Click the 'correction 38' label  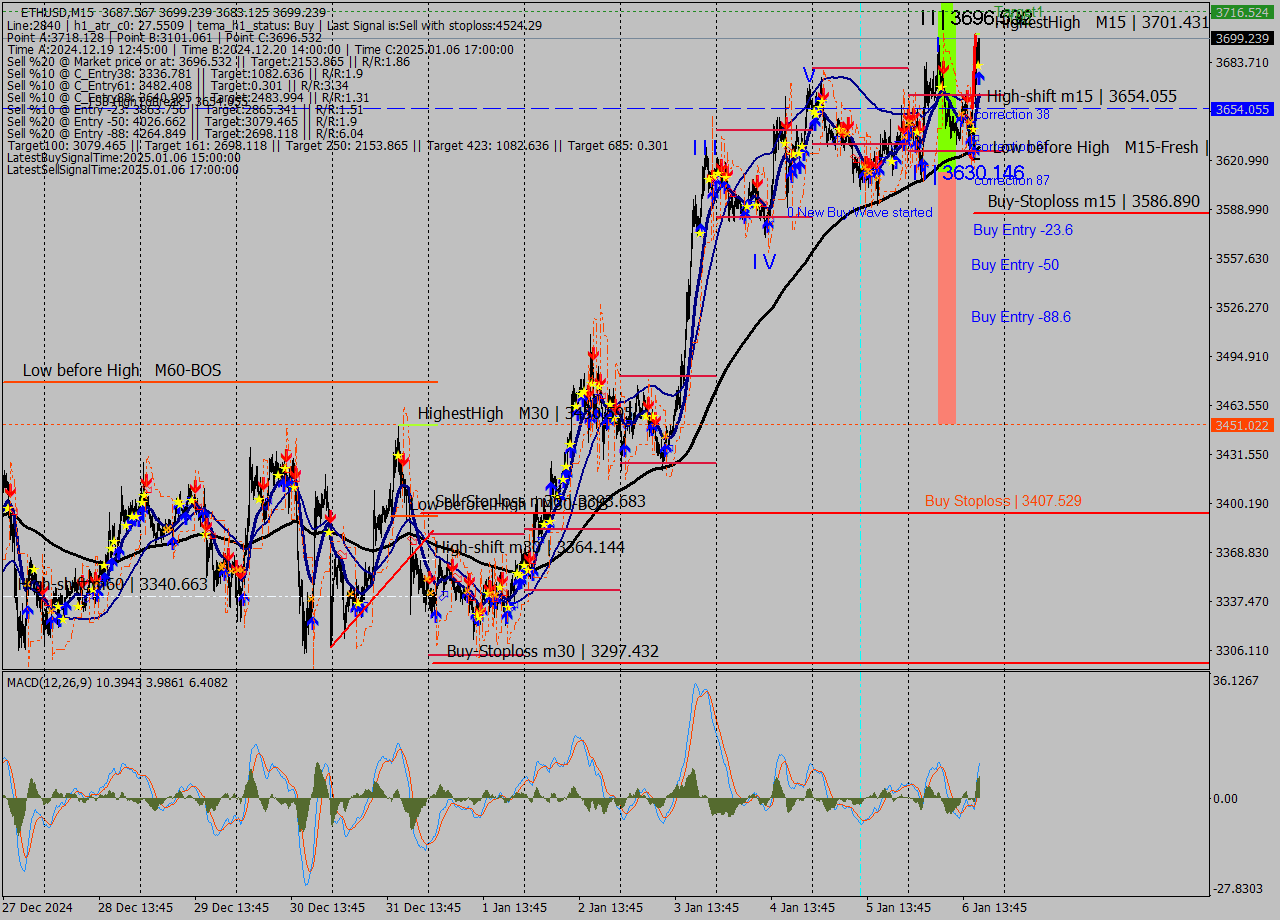(1012, 115)
